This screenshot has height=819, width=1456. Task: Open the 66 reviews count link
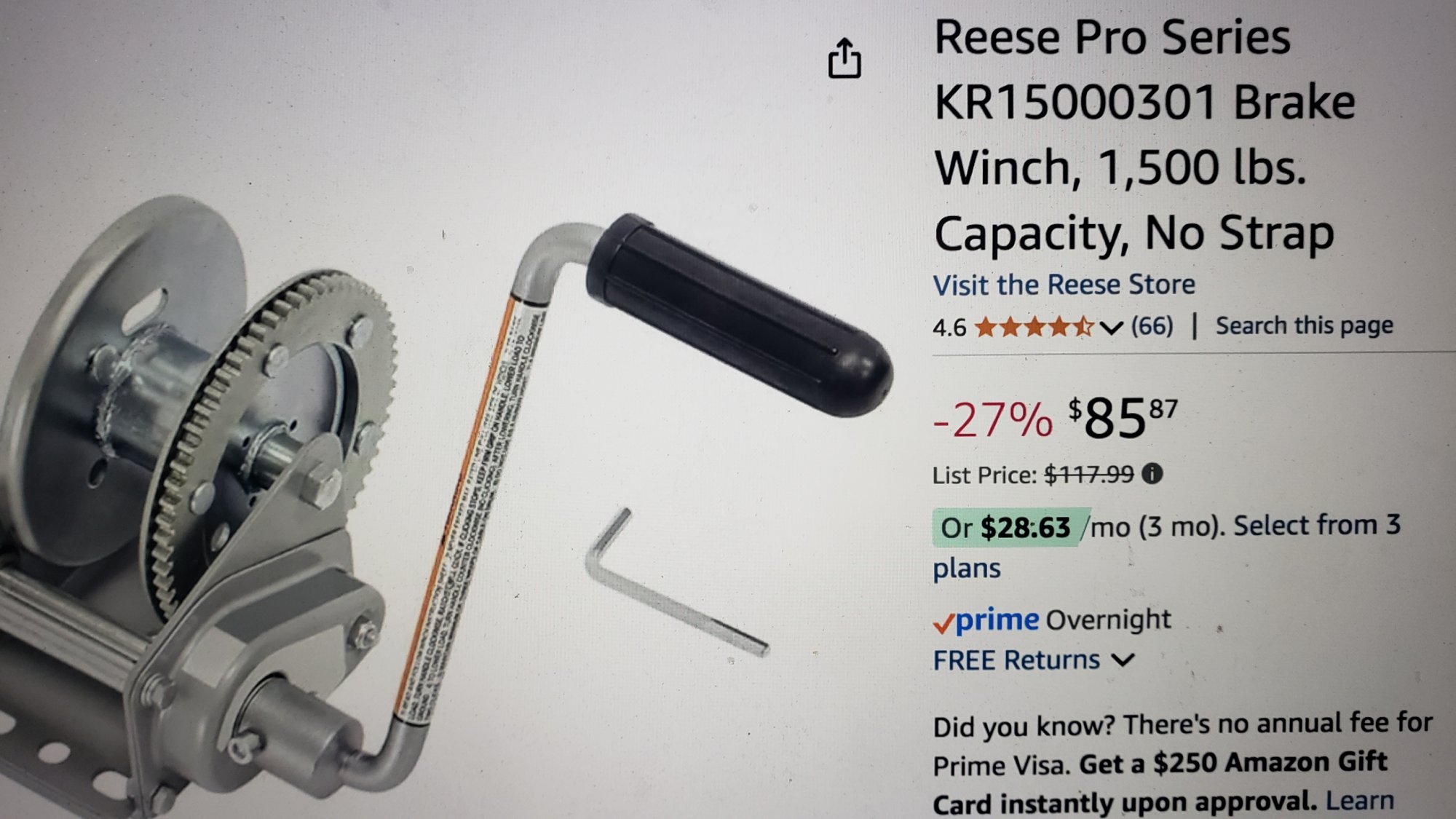pyautogui.click(x=1152, y=326)
